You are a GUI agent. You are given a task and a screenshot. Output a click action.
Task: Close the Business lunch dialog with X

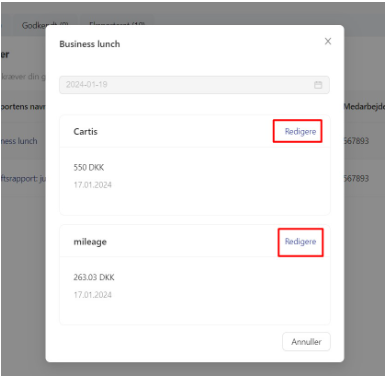[x=328, y=41]
